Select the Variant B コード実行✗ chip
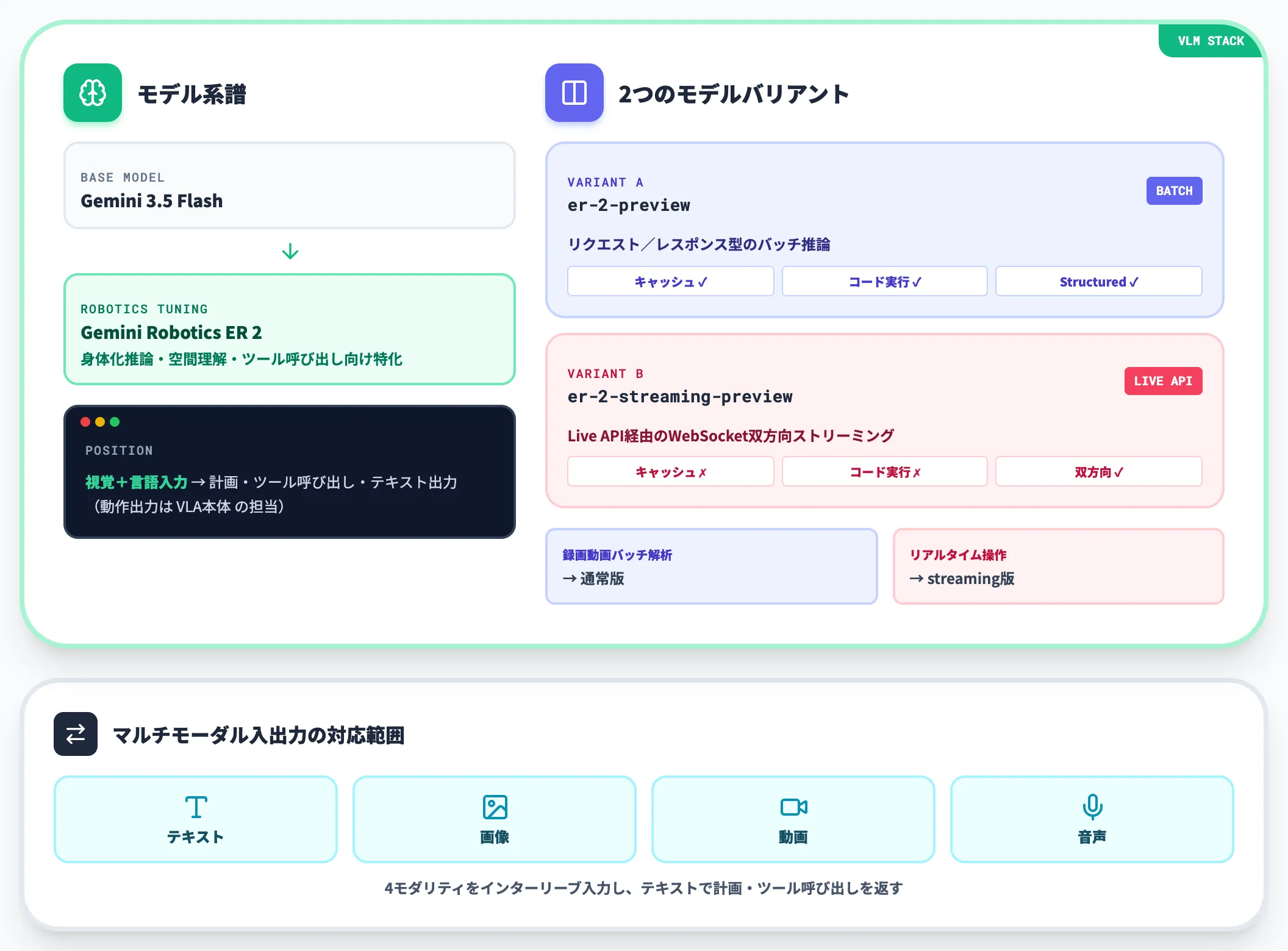1288x951 pixels. click(x=884, y=471)
